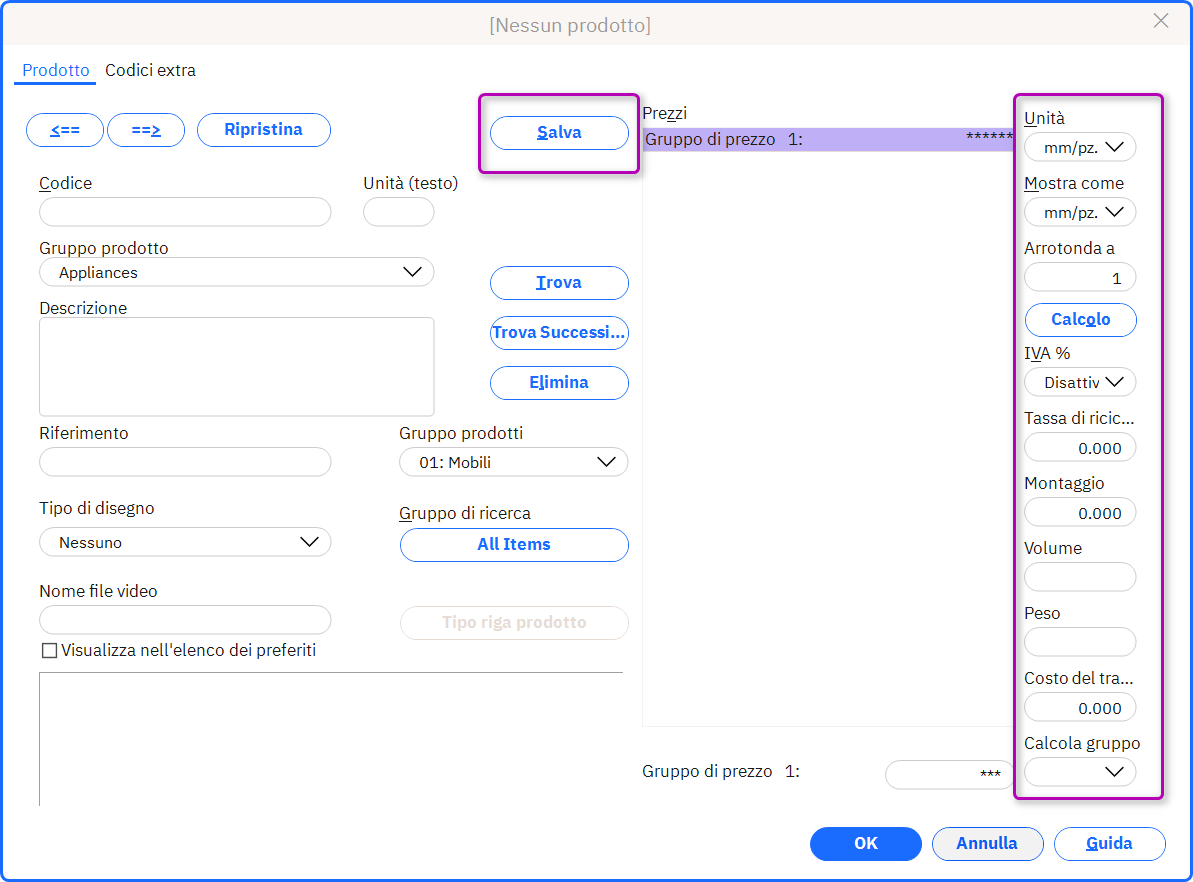Image resolution: width=1193 pixels, height=882 pixels.
Task: Click the Calcolo button
Action: 1080,320
